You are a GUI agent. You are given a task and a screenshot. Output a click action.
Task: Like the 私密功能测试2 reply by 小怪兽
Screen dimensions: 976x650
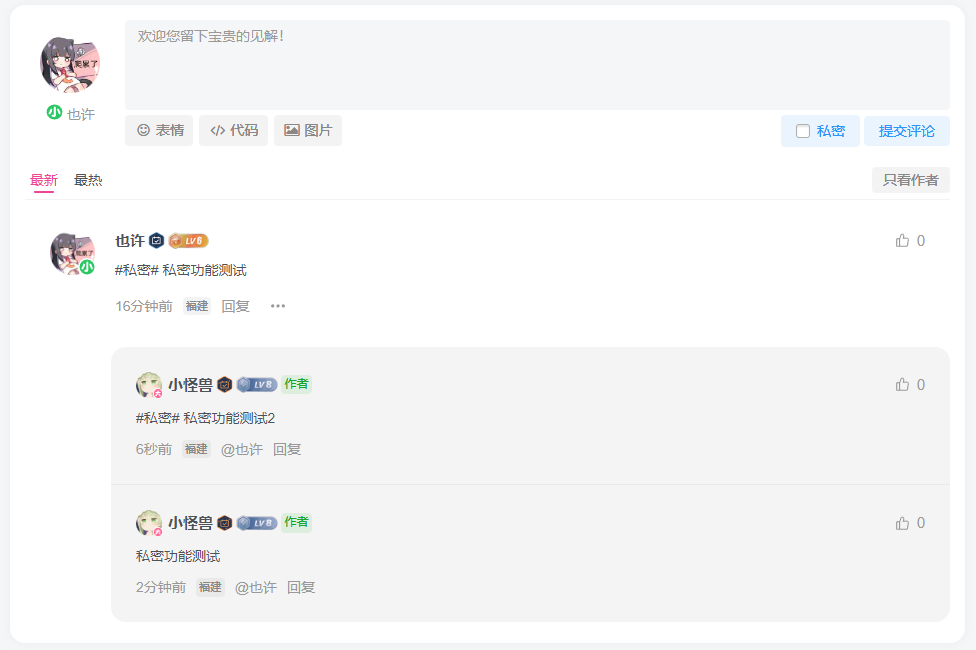coord(902,384)
